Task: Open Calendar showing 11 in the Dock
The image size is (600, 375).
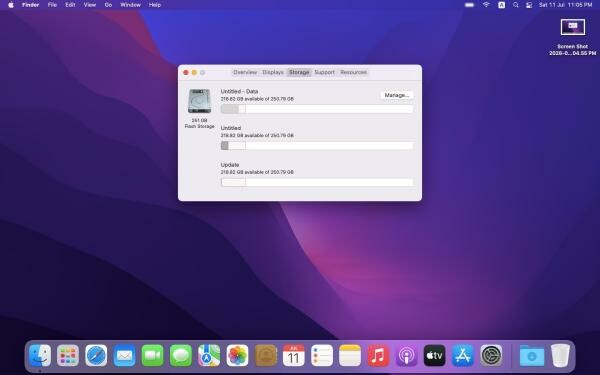Action: (x=293, y=355)
